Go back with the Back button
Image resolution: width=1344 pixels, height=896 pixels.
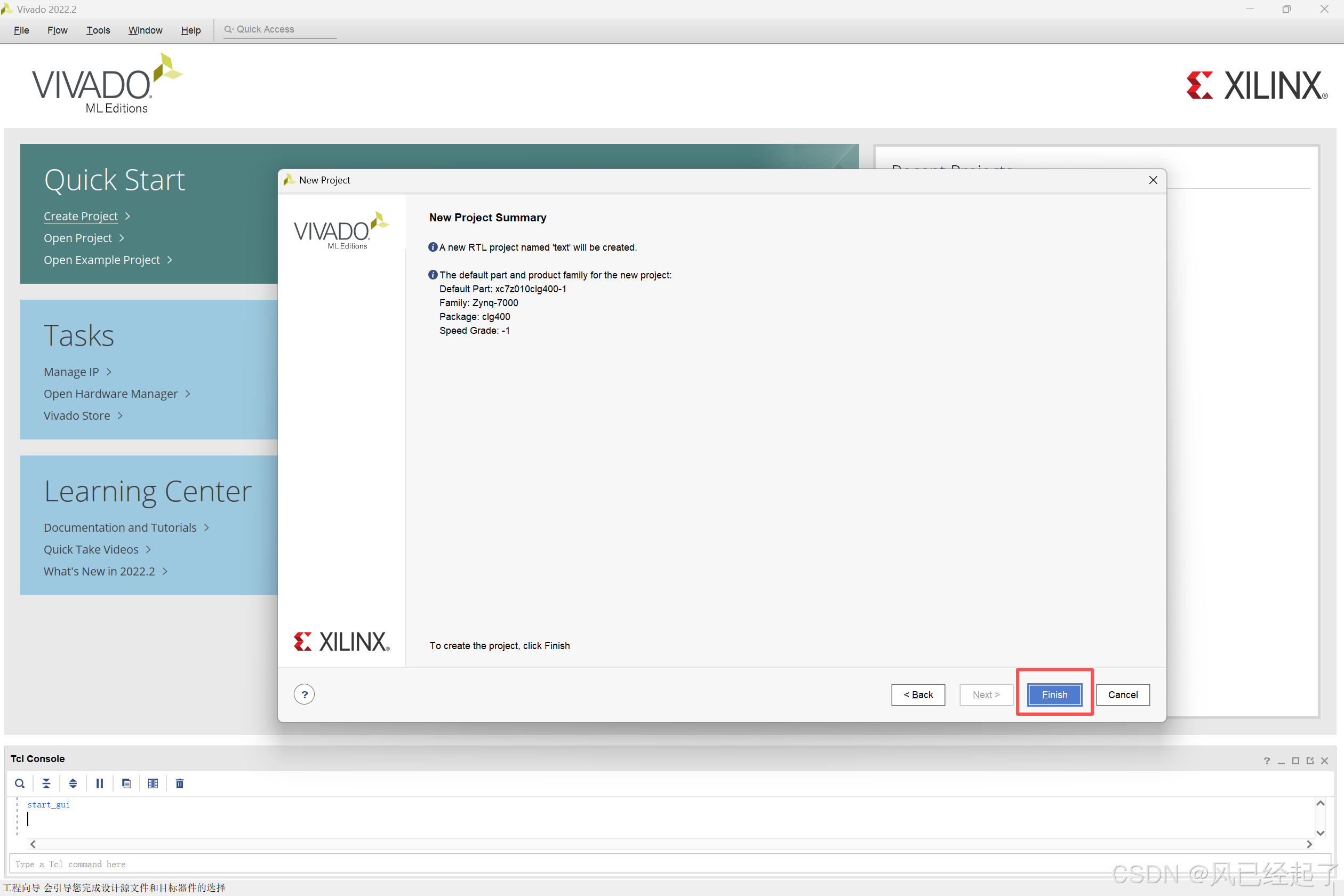pyautogui.click(x=918, y=694)
